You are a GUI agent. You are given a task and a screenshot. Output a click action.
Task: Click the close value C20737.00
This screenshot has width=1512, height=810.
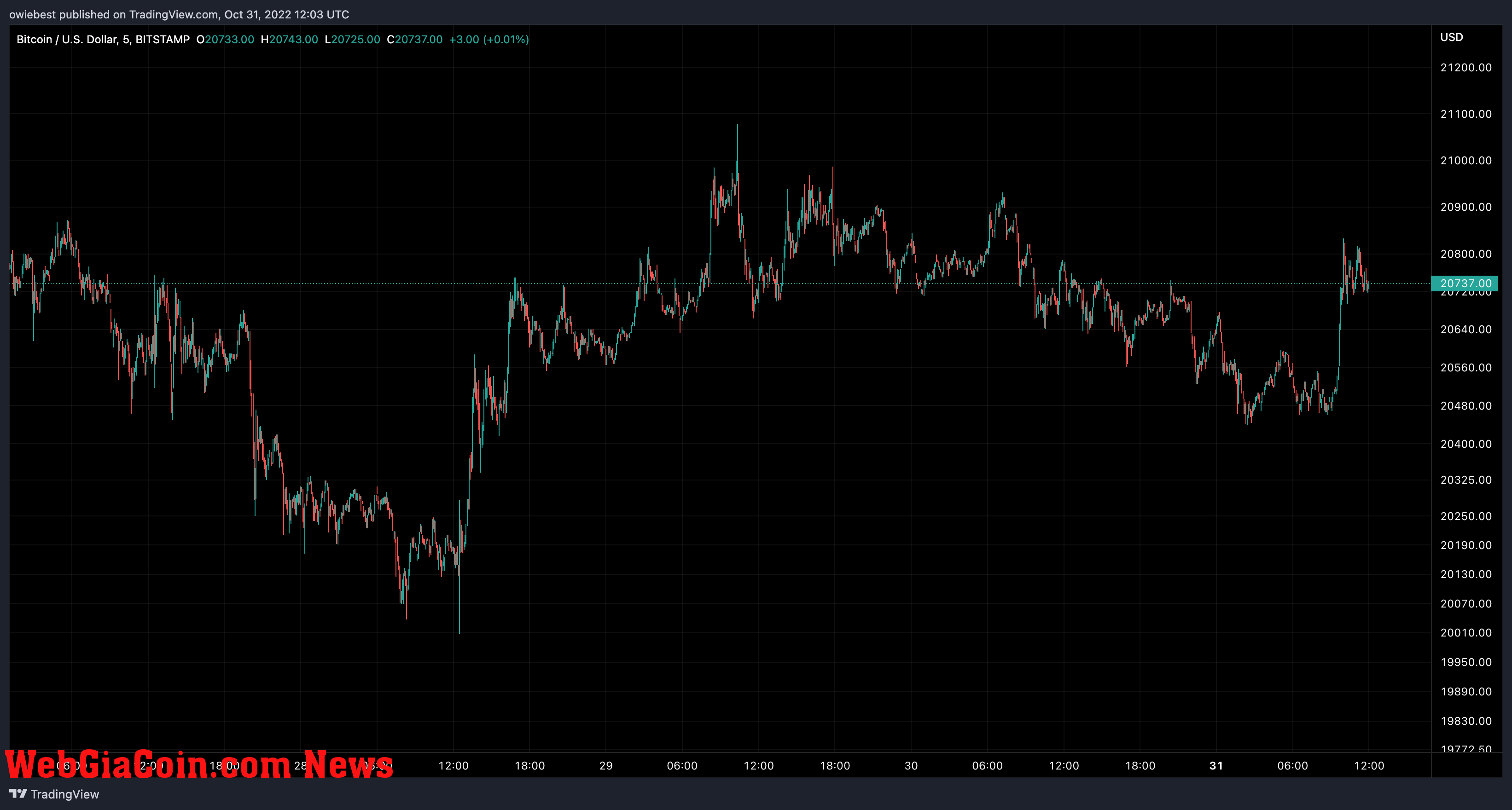[414, 39]
